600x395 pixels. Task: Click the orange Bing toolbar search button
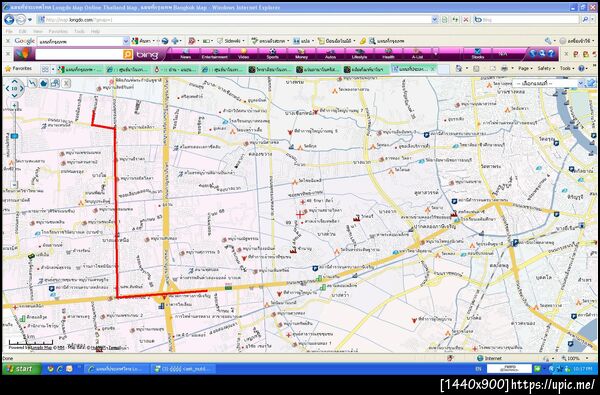pyautogui.click(x=128, y=54)
